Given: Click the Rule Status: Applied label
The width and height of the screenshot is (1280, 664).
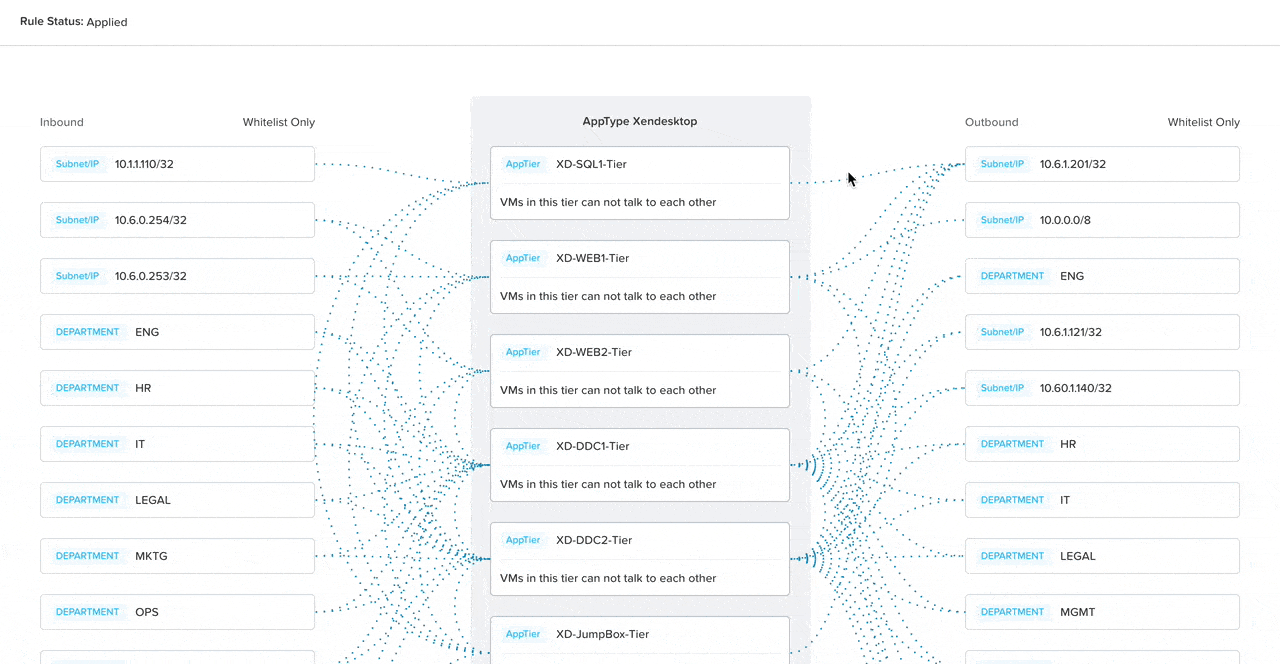Looking at the screenshot, I should (x=73, y=21).
